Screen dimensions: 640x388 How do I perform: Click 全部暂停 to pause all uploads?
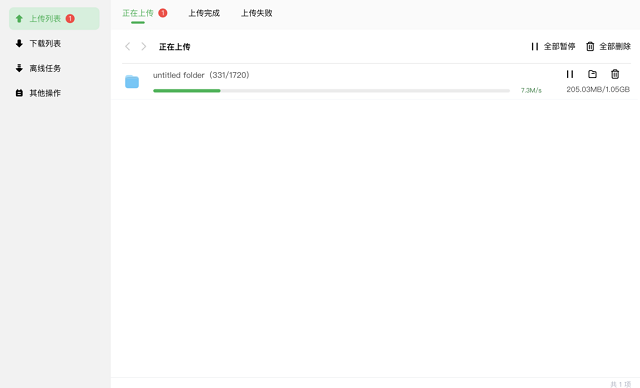553,47
